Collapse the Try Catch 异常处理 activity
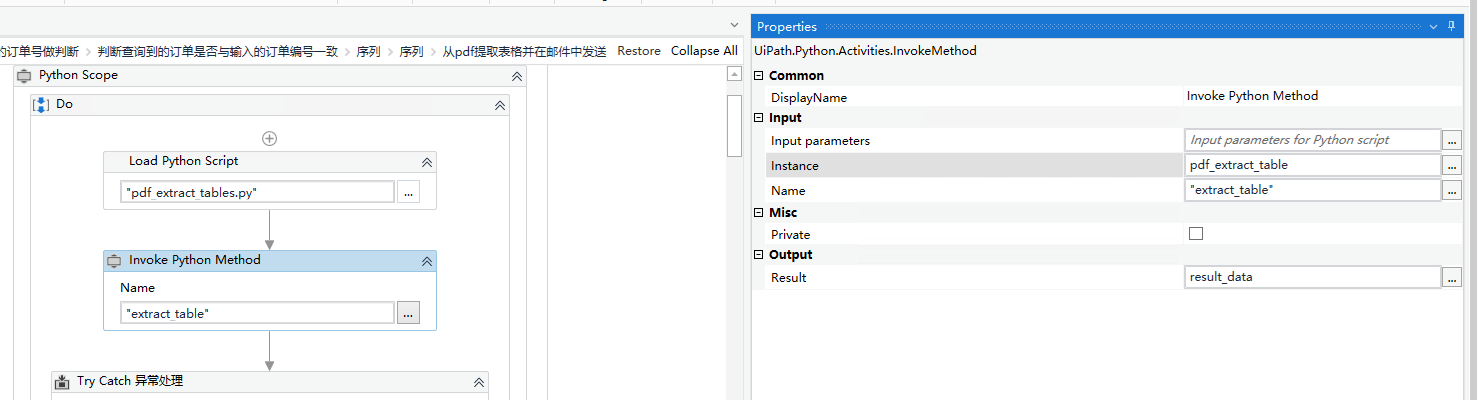1477x400 pixels. pos(478,382)
